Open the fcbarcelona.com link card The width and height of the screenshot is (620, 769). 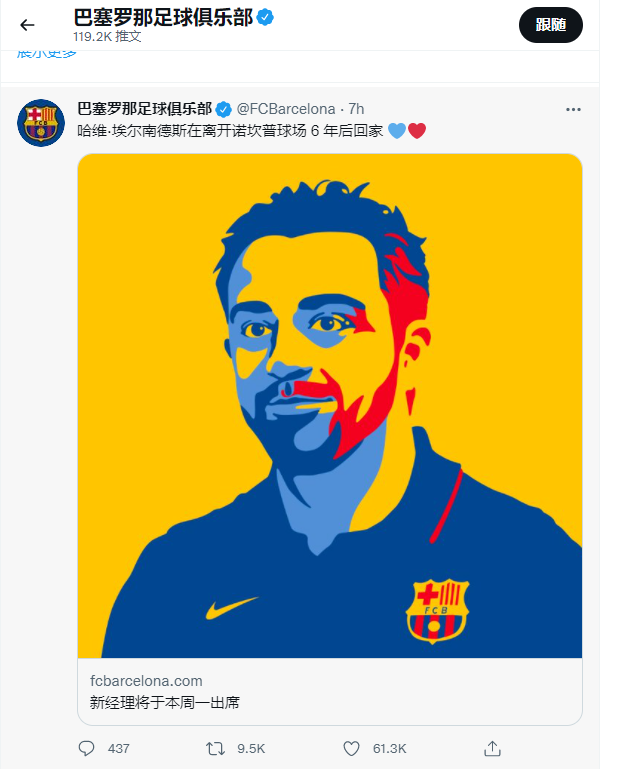click(x=330, y=692)
